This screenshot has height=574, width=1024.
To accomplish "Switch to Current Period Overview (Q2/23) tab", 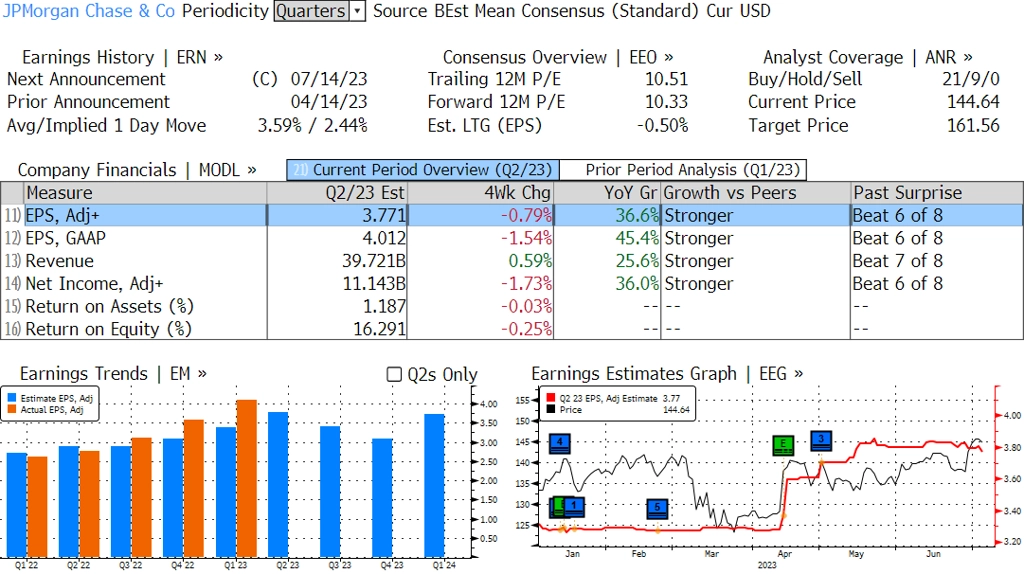I will [423, 170].
